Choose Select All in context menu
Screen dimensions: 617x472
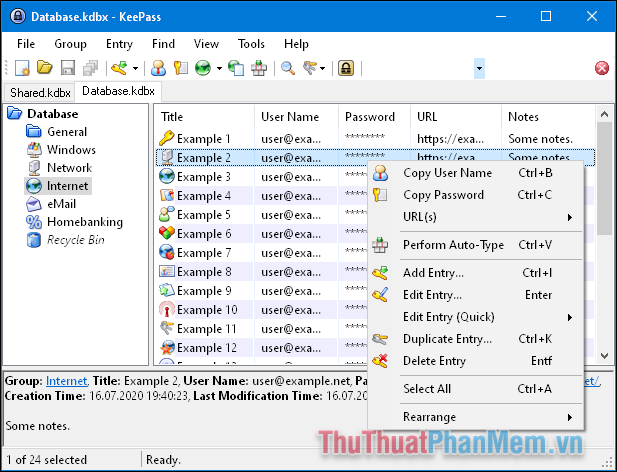click(475, 389)
